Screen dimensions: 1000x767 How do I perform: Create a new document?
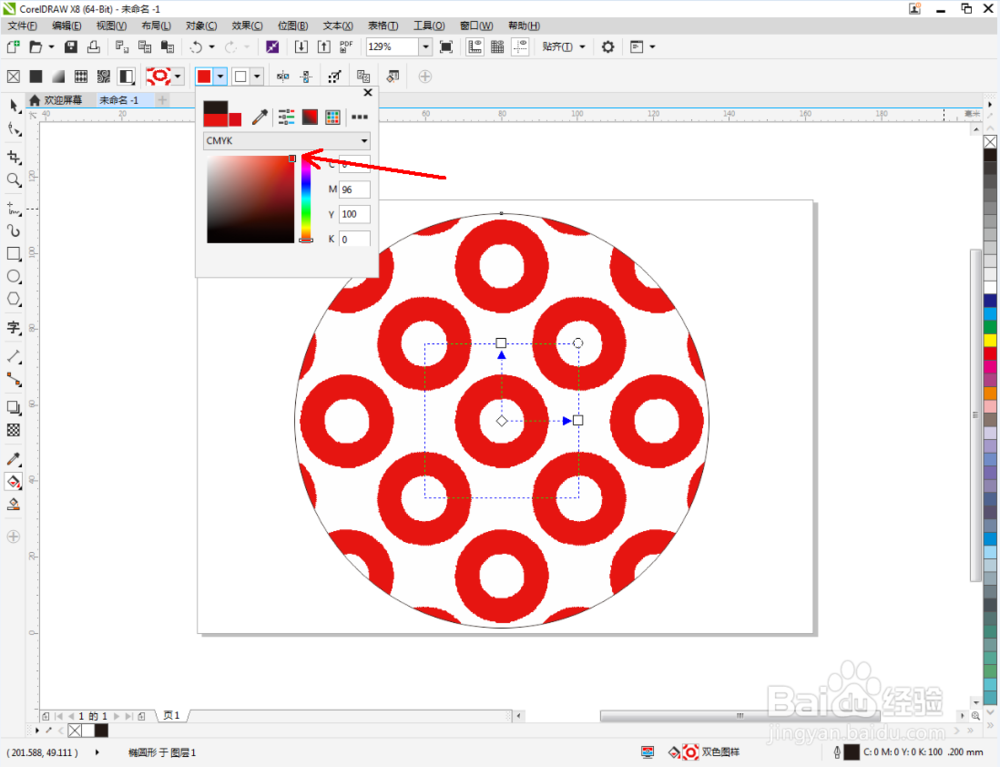[x=13, y=47]
